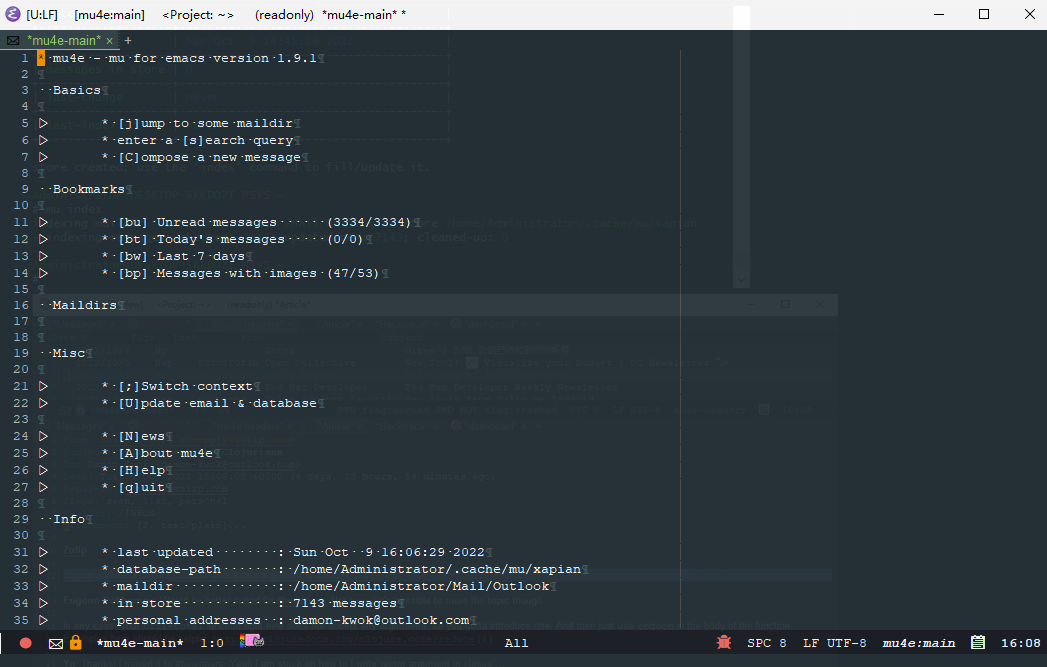Click the /home/Administrator/.cache/mu/xapian path

click(x=437, y=569)
